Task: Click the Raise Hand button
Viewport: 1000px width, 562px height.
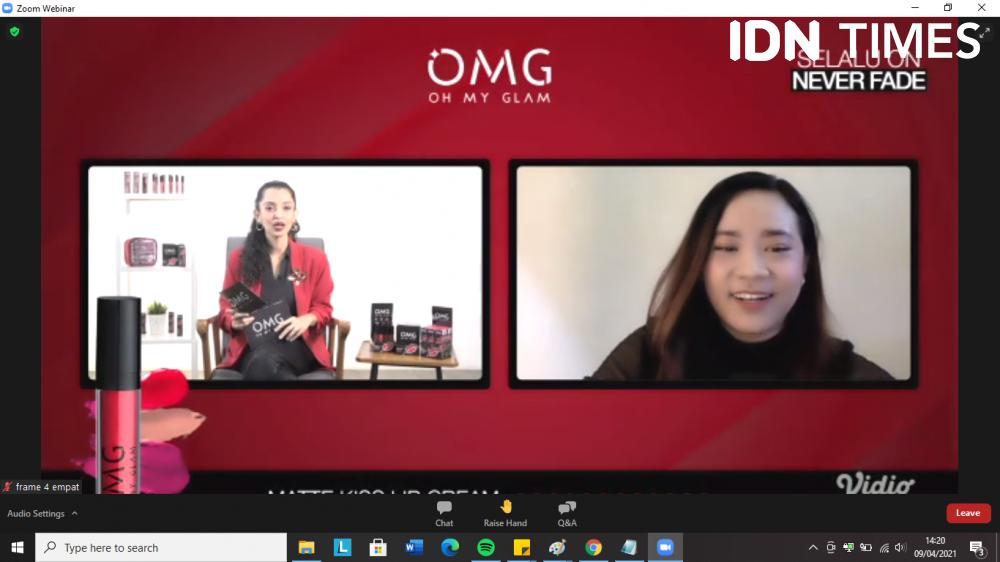Action: (x=505, y=514)
